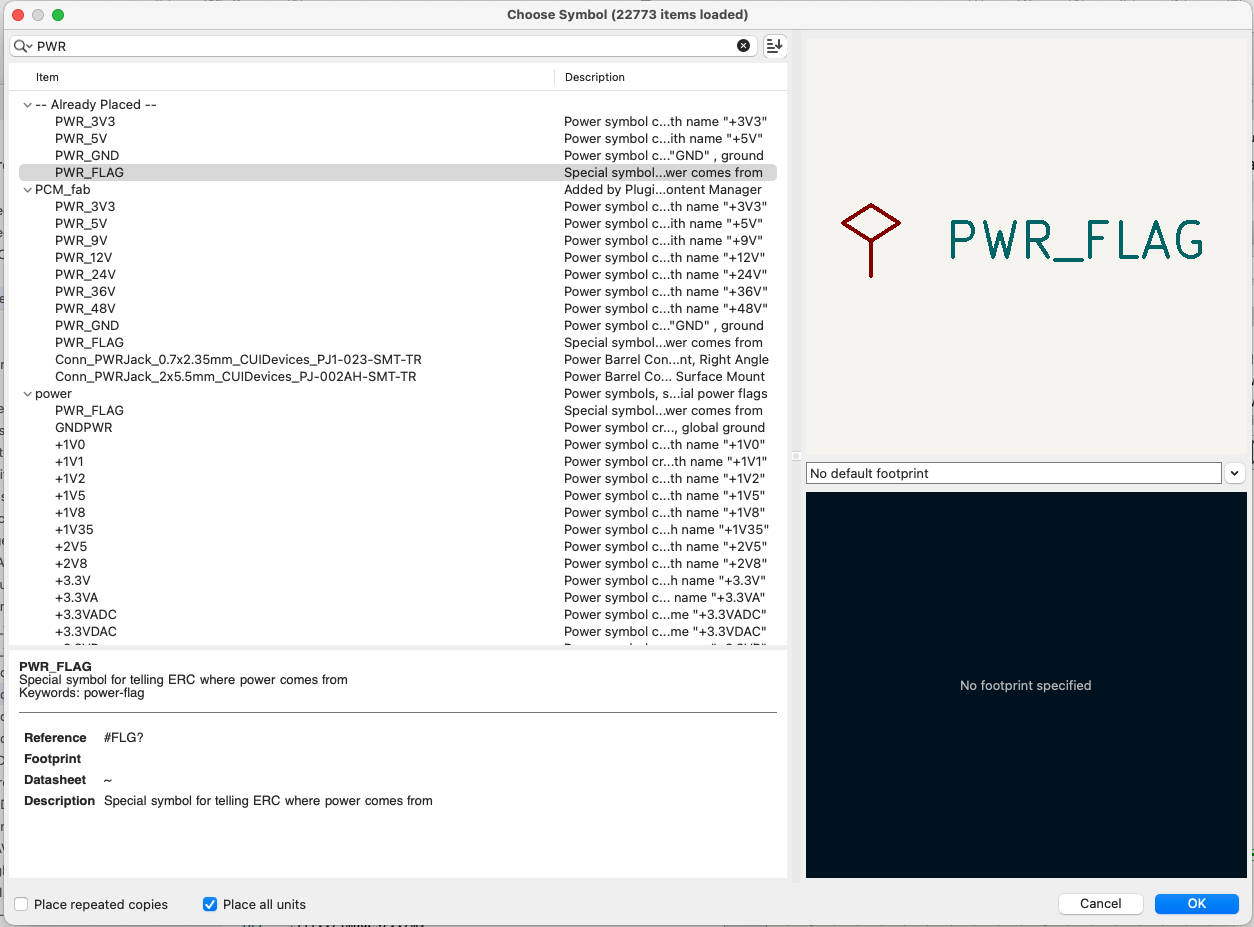Image resolution: width=1254 pixels, height=927 pixels.
Task: Click the sort order icon button
Action: [775, 46]
